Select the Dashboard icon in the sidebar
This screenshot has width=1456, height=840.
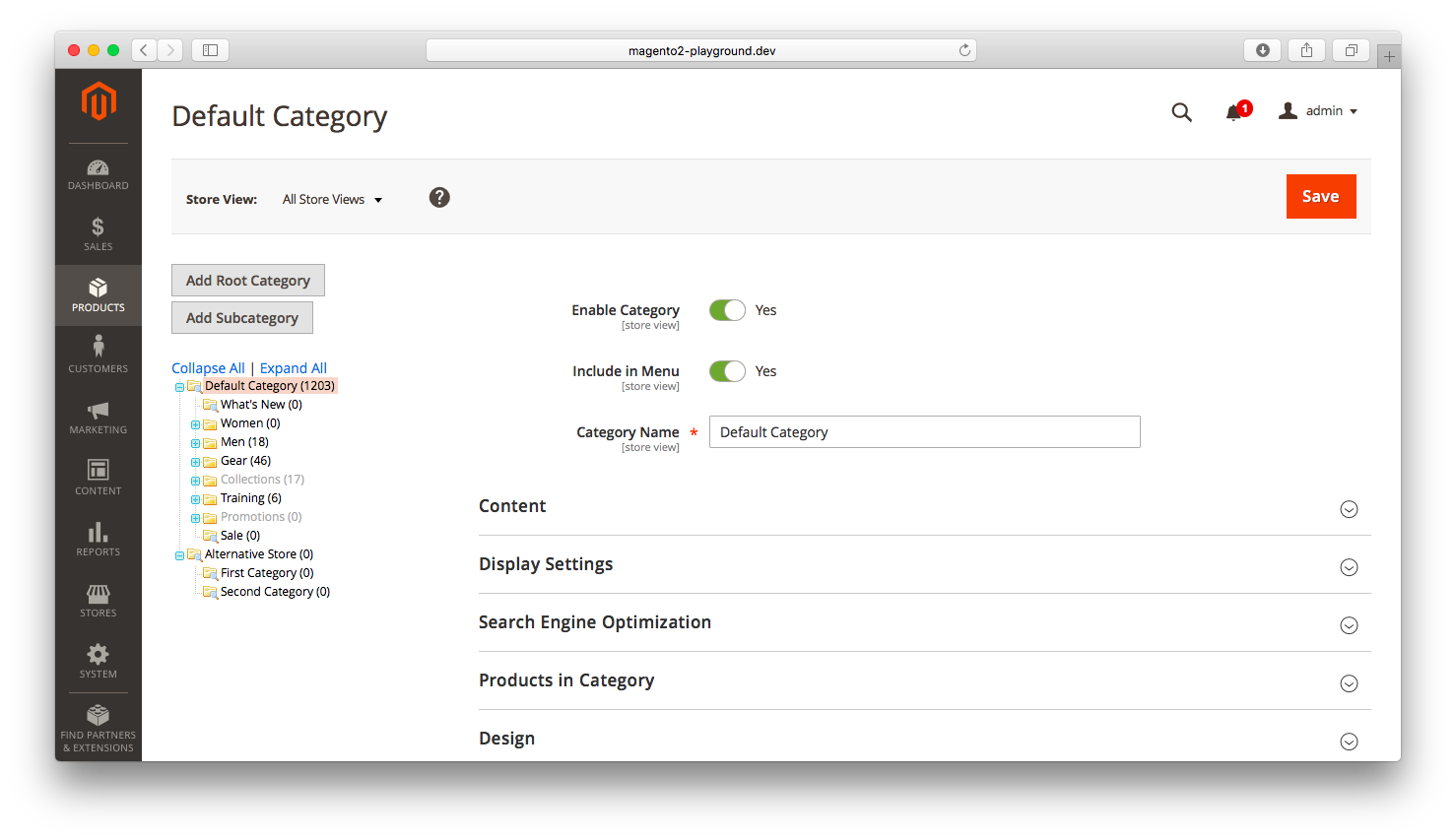coord(98,167)
